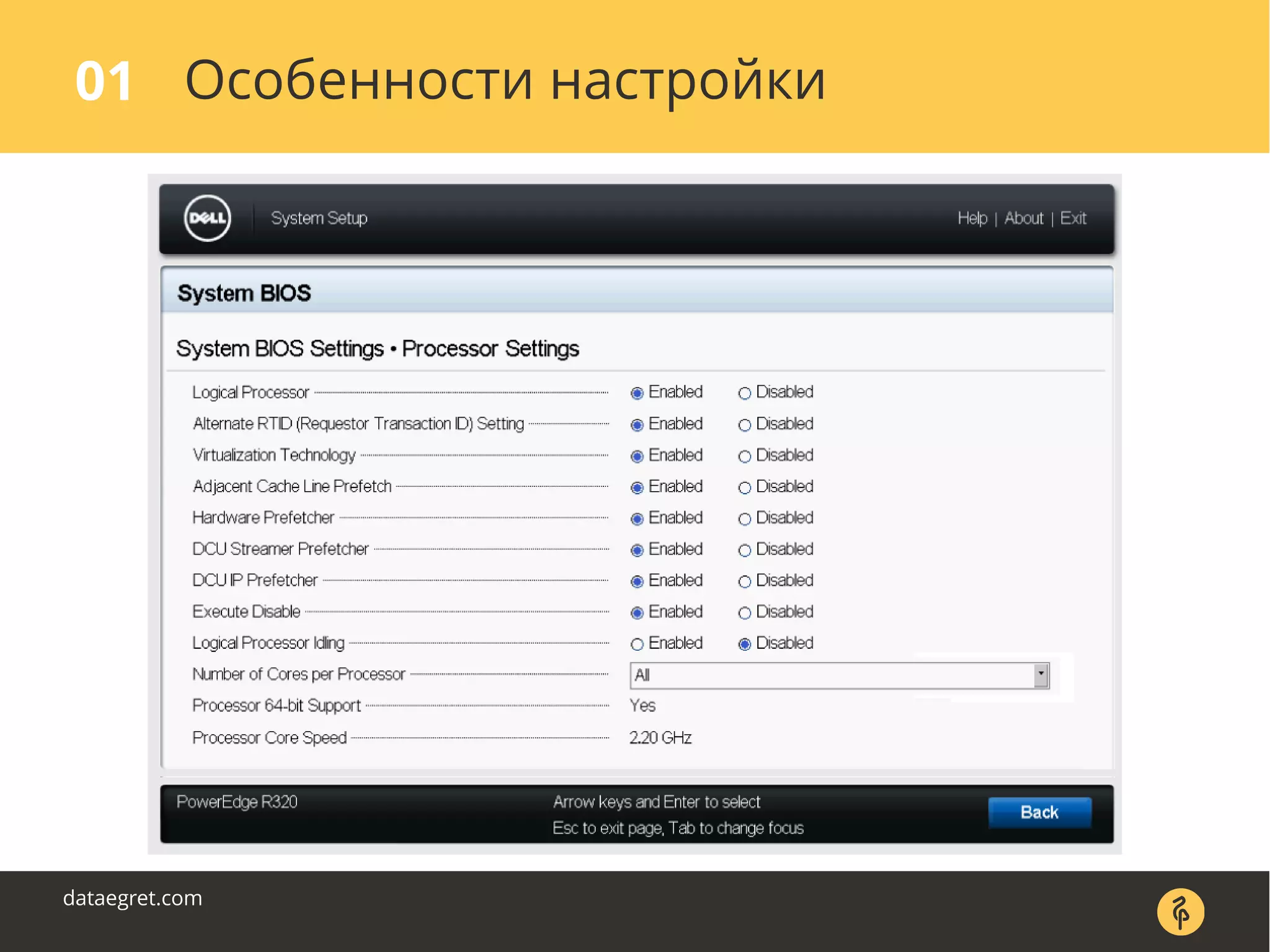The height and width of the screenshot is (952, 1270).
Task: Select Disabled for Logical Processor
Action: click(x=745, y=393)
